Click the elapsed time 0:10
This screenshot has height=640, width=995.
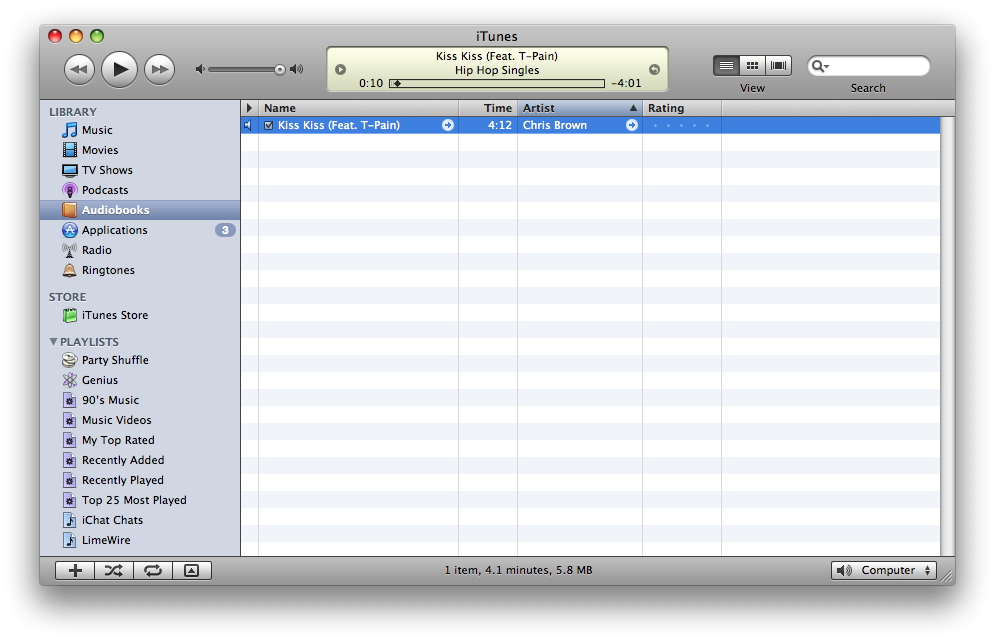click(371, 83)
